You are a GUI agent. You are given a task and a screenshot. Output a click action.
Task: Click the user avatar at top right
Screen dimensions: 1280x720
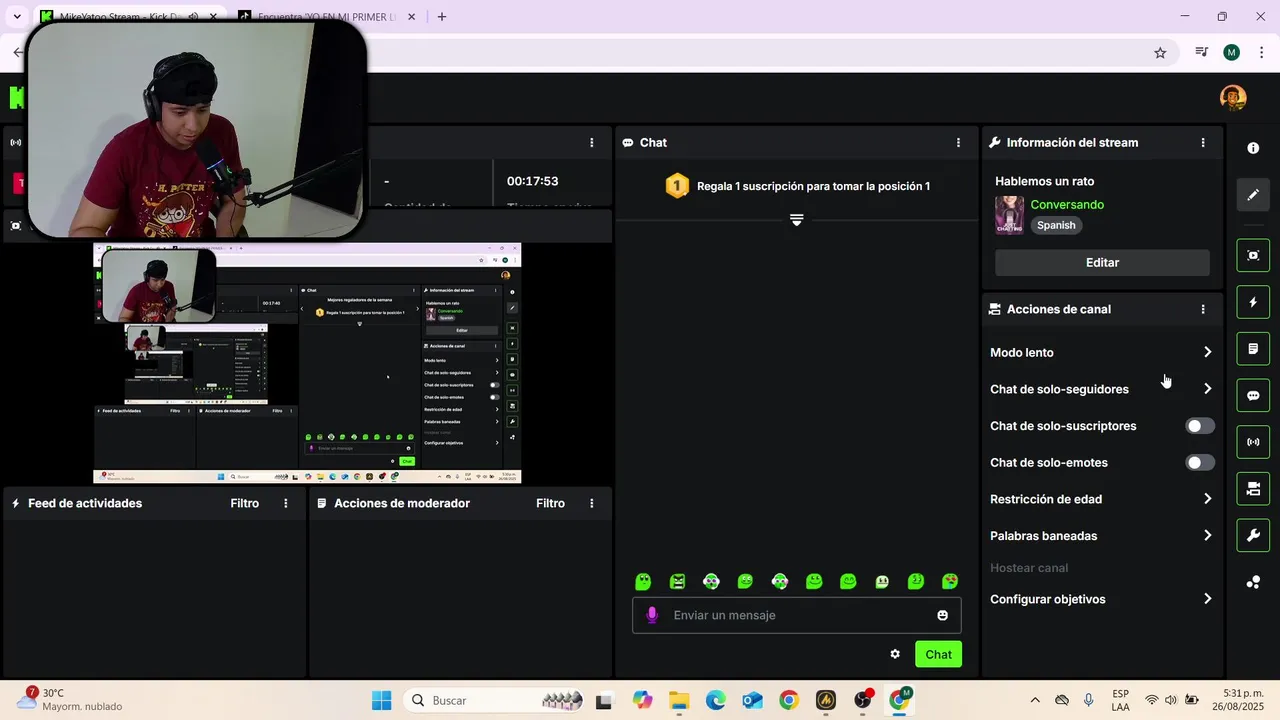(1233, 98)
